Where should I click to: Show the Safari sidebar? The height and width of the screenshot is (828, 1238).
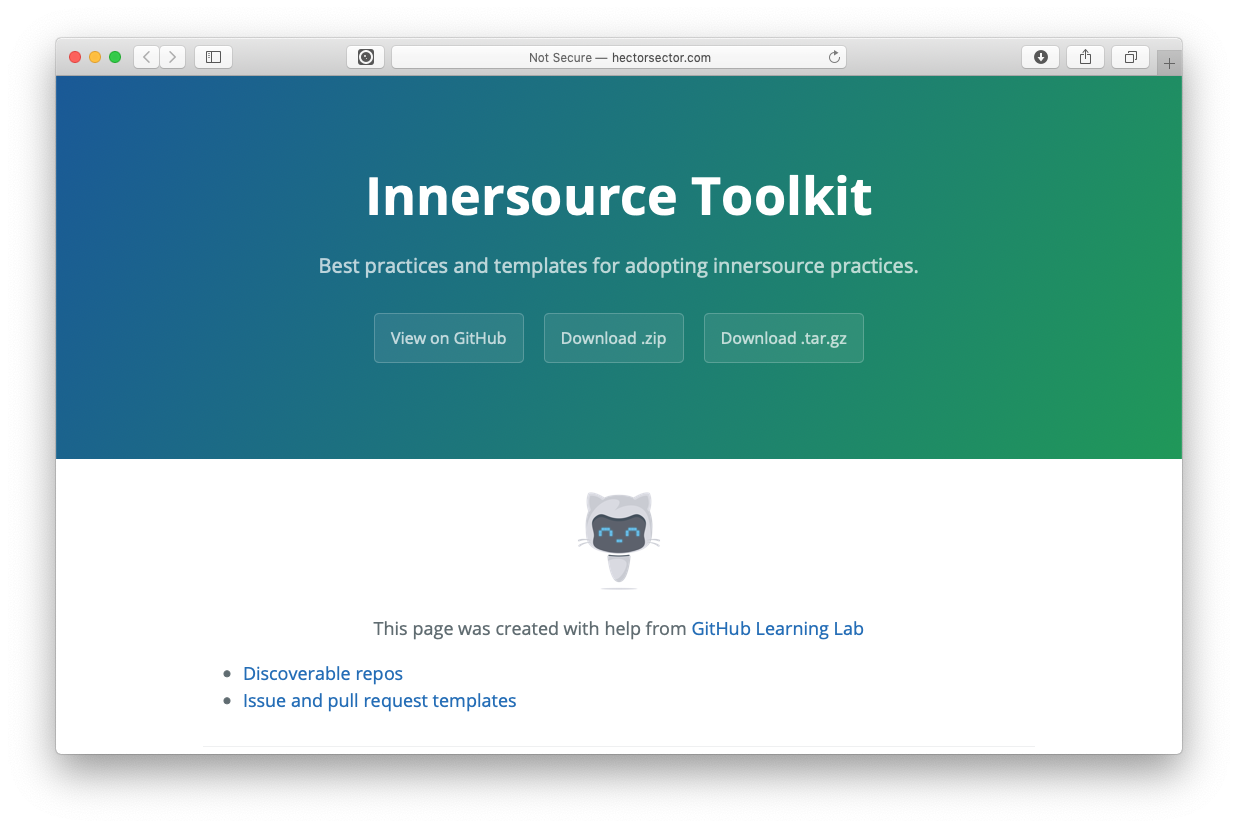213,57
